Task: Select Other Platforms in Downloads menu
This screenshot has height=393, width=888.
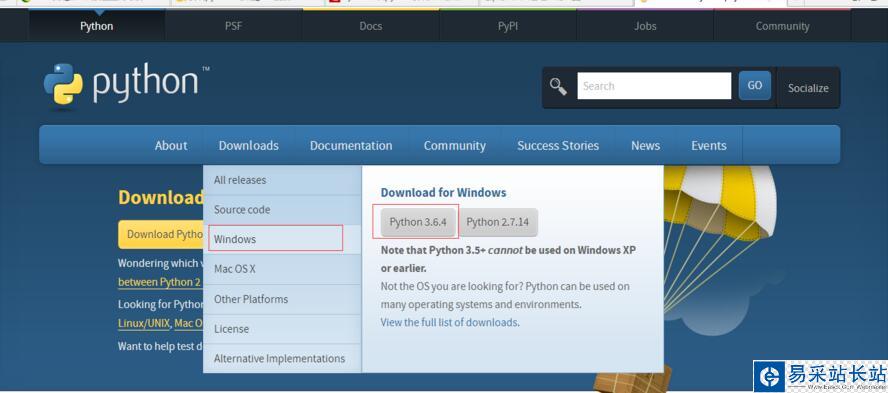Action: click(282, 299)
